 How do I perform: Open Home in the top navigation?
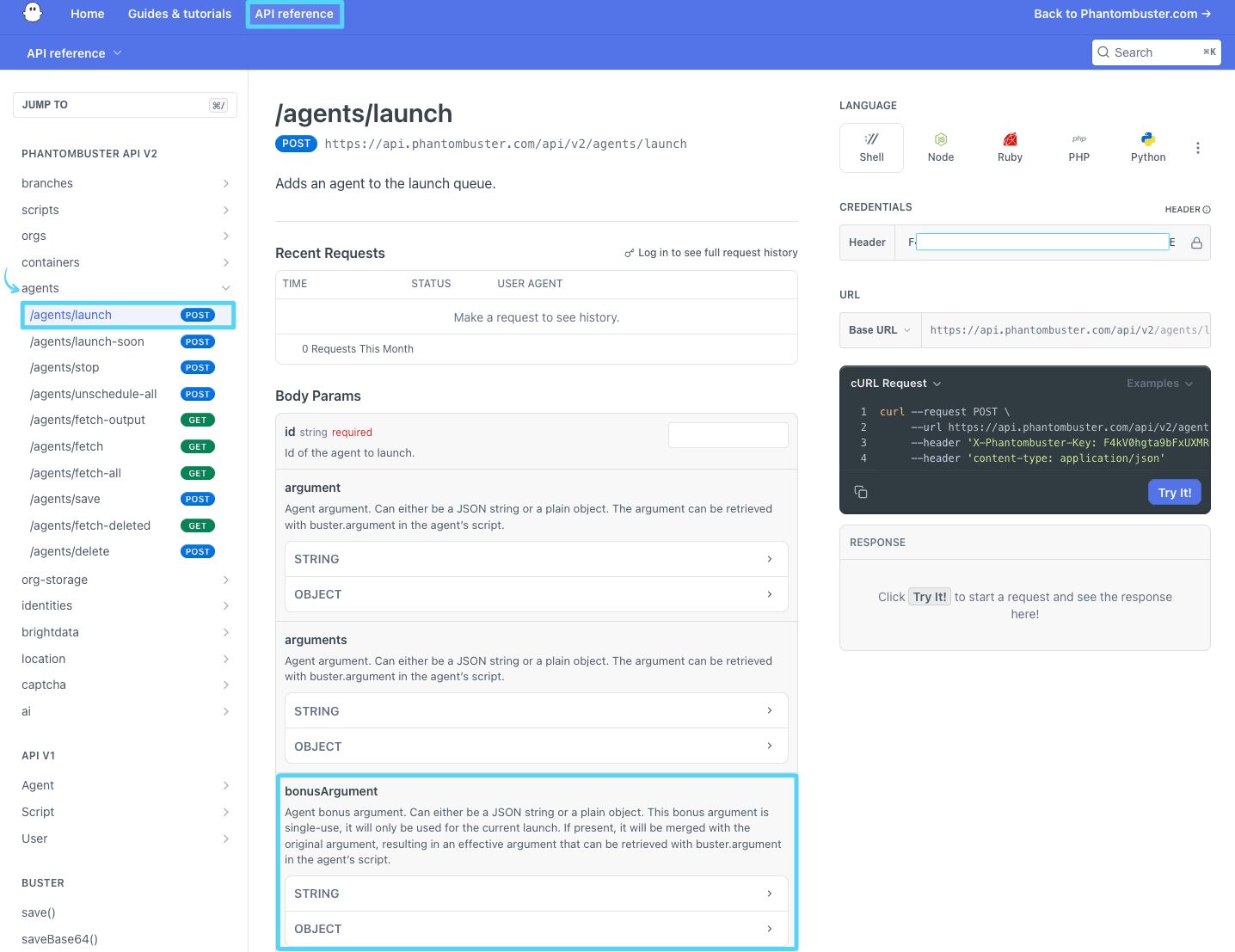[87, 14]
